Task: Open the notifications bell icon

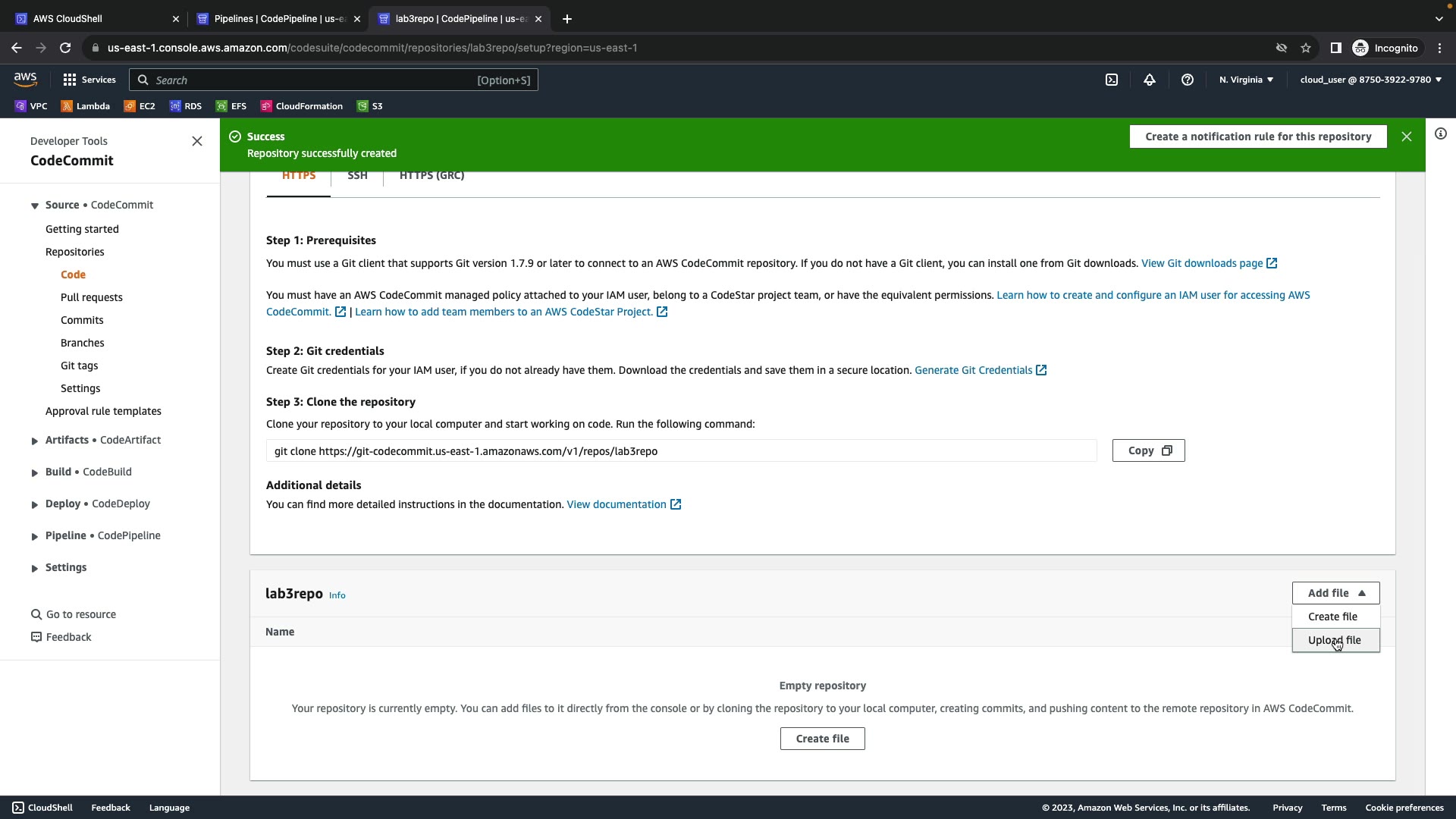Action: tap(1150, 80)
